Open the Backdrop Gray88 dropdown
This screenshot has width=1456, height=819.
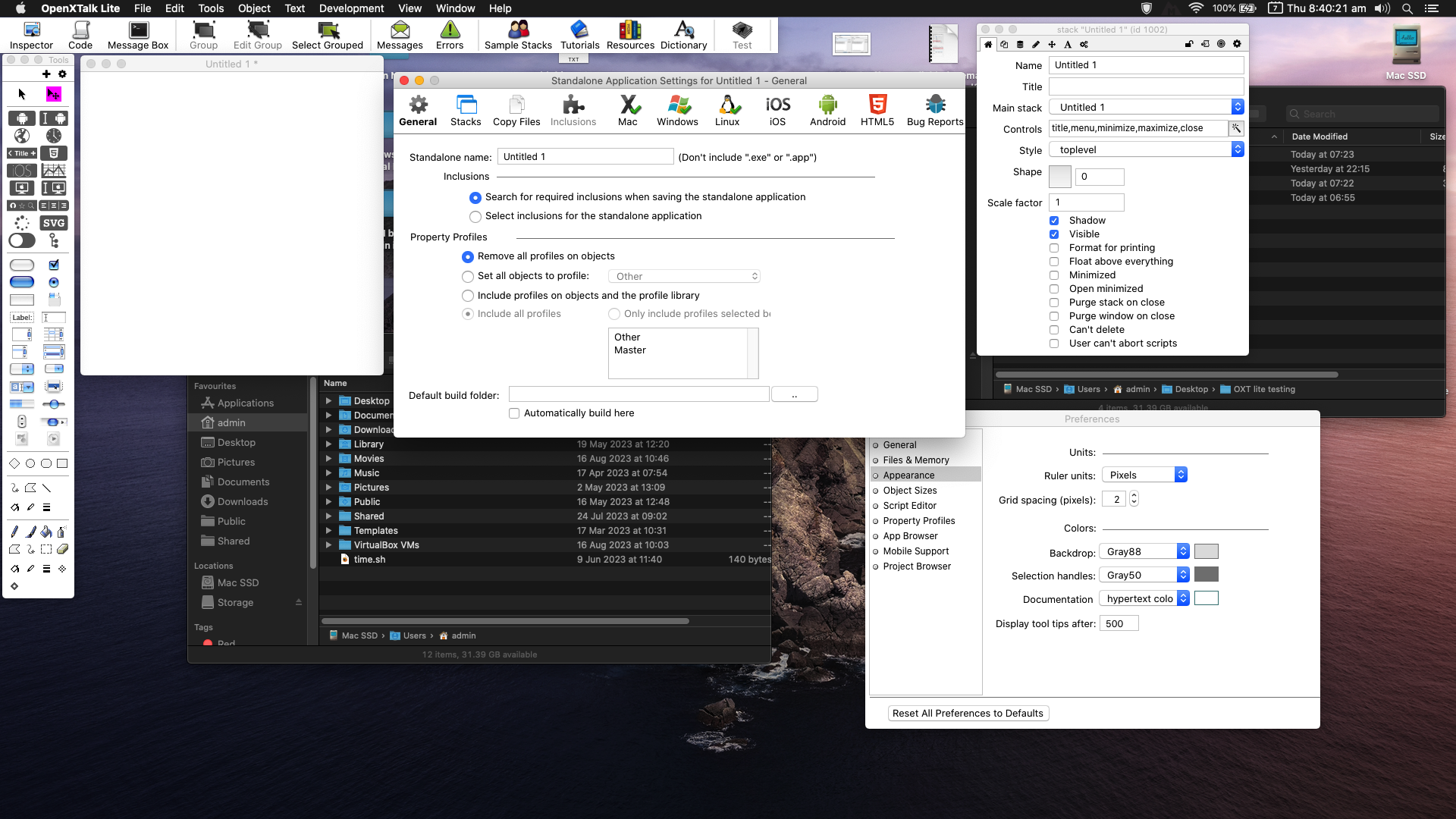[x=1144, y=551]
